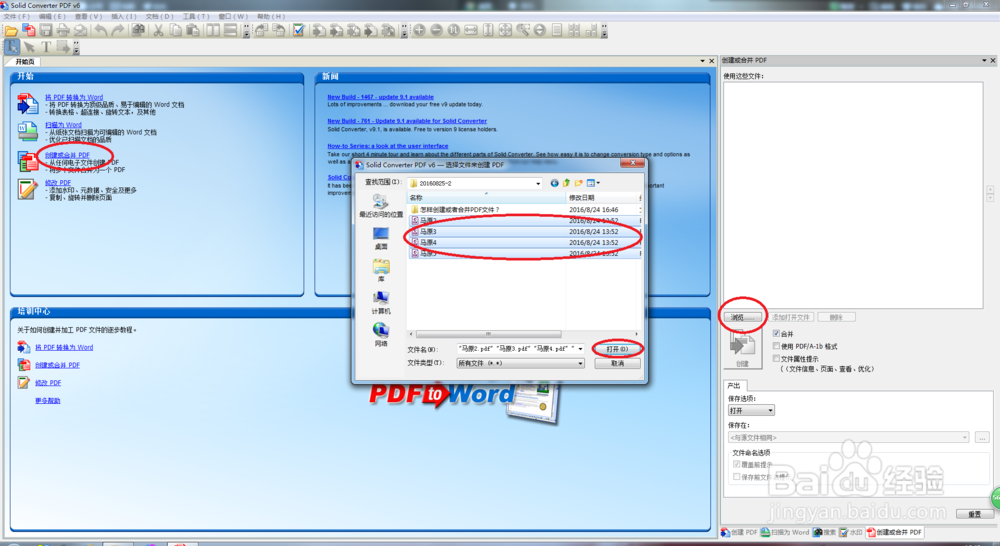Open the How-to Series news link
The image size is (1000, 546).
[x=388, y=146]
